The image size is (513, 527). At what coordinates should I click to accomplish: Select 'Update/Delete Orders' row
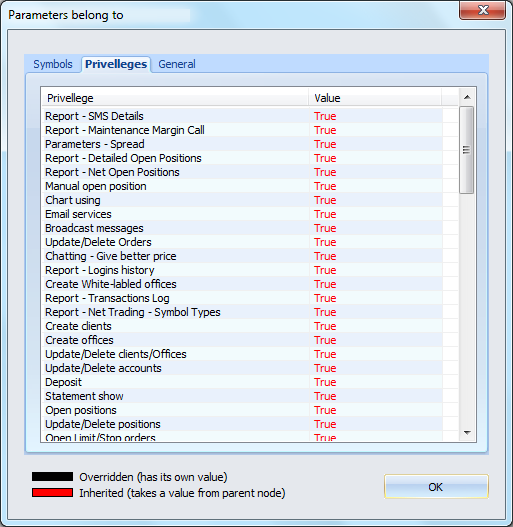click(x=242, y=242)
